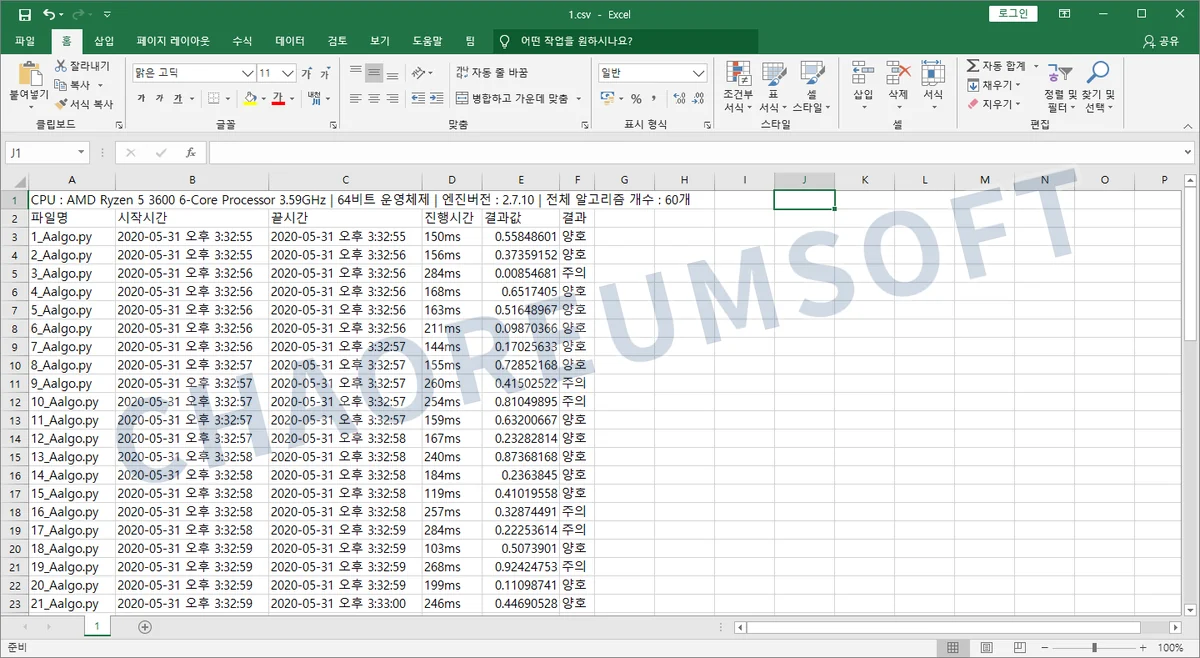1200x658 pixels.
Task: Switch to the 수식 formulas tab
Action: 242,41
